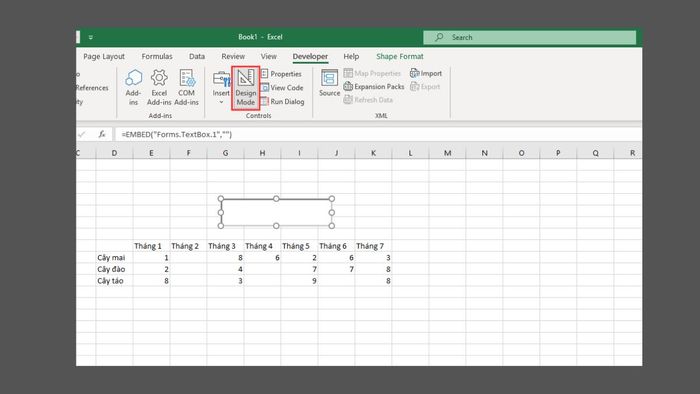Click Map Properties
The width and height of the screenshot is (700, 394).
372,73
